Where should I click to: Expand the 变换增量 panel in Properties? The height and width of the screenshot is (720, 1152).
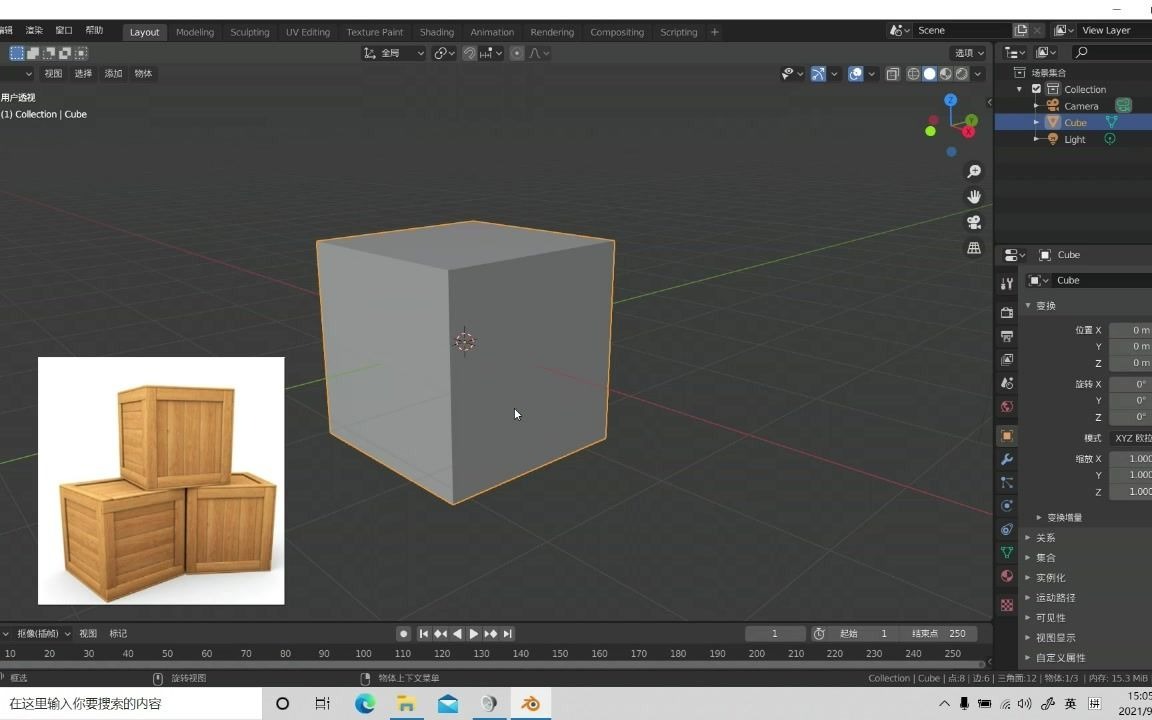pyautogui.click(x=1065, y=517)
